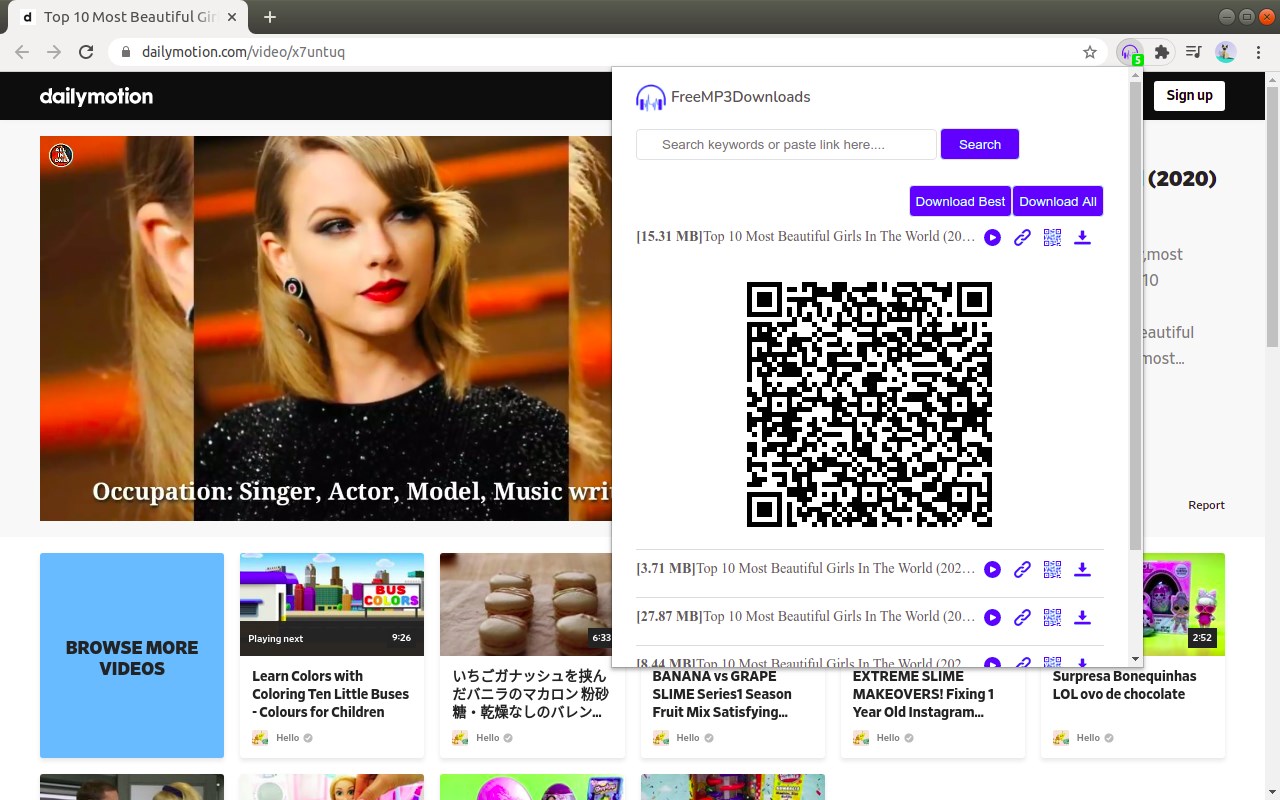The height and width of the screenshot is (800, 1280).
Task: Click the popup scrollbar down arrow
Action: click(1135, 660)
